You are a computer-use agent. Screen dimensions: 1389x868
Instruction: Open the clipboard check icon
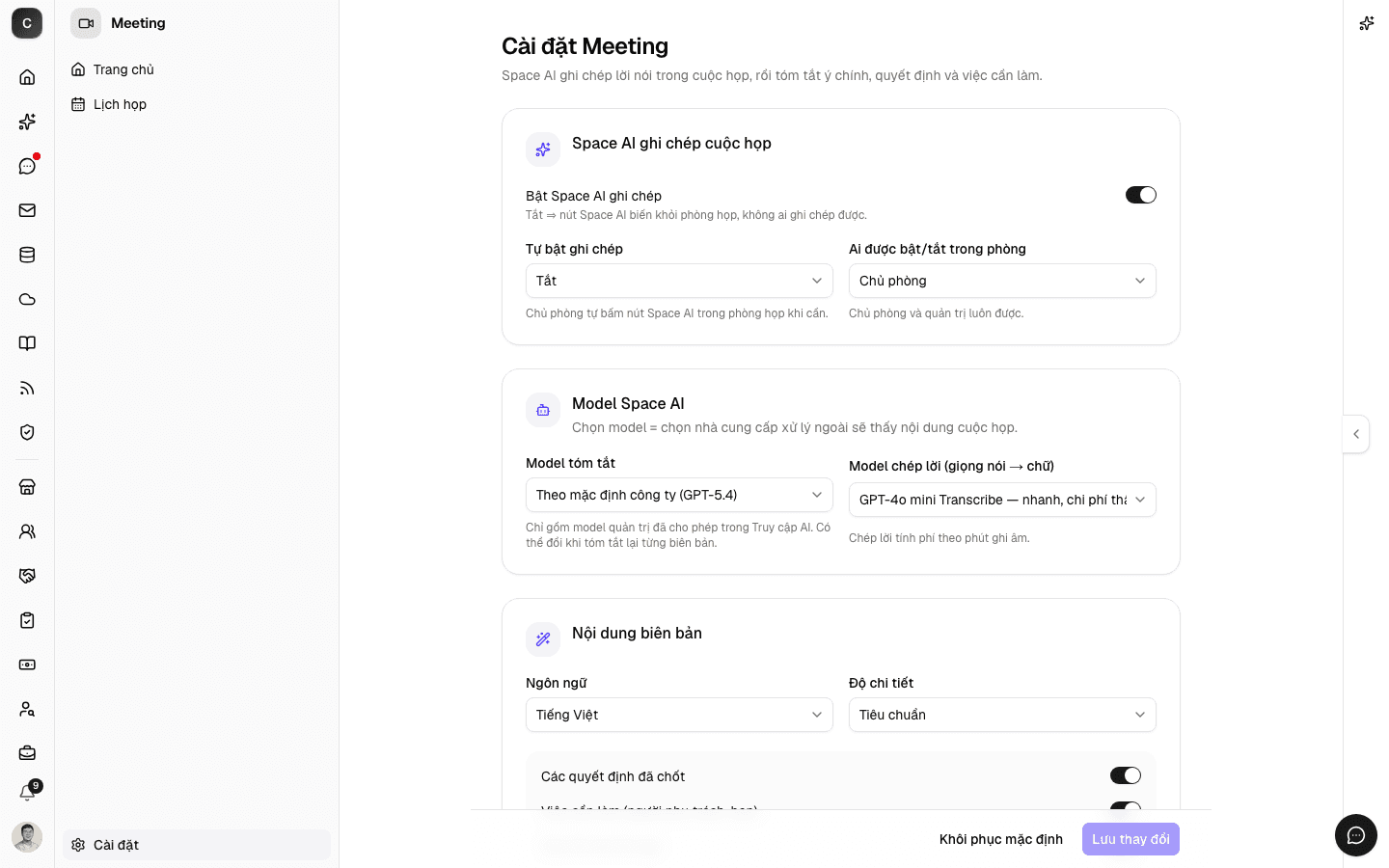(x=27, y=620)
